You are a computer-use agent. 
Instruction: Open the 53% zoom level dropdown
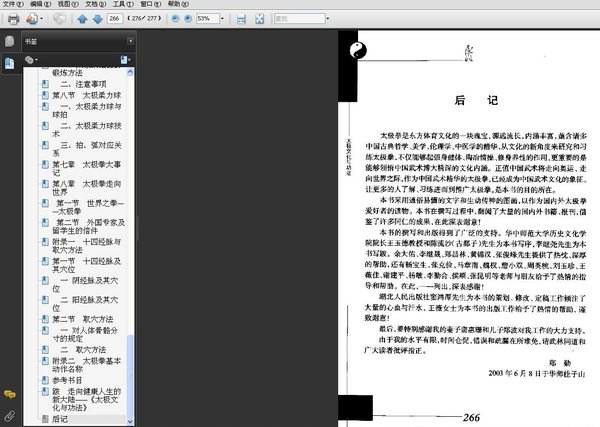pos(222,19)
